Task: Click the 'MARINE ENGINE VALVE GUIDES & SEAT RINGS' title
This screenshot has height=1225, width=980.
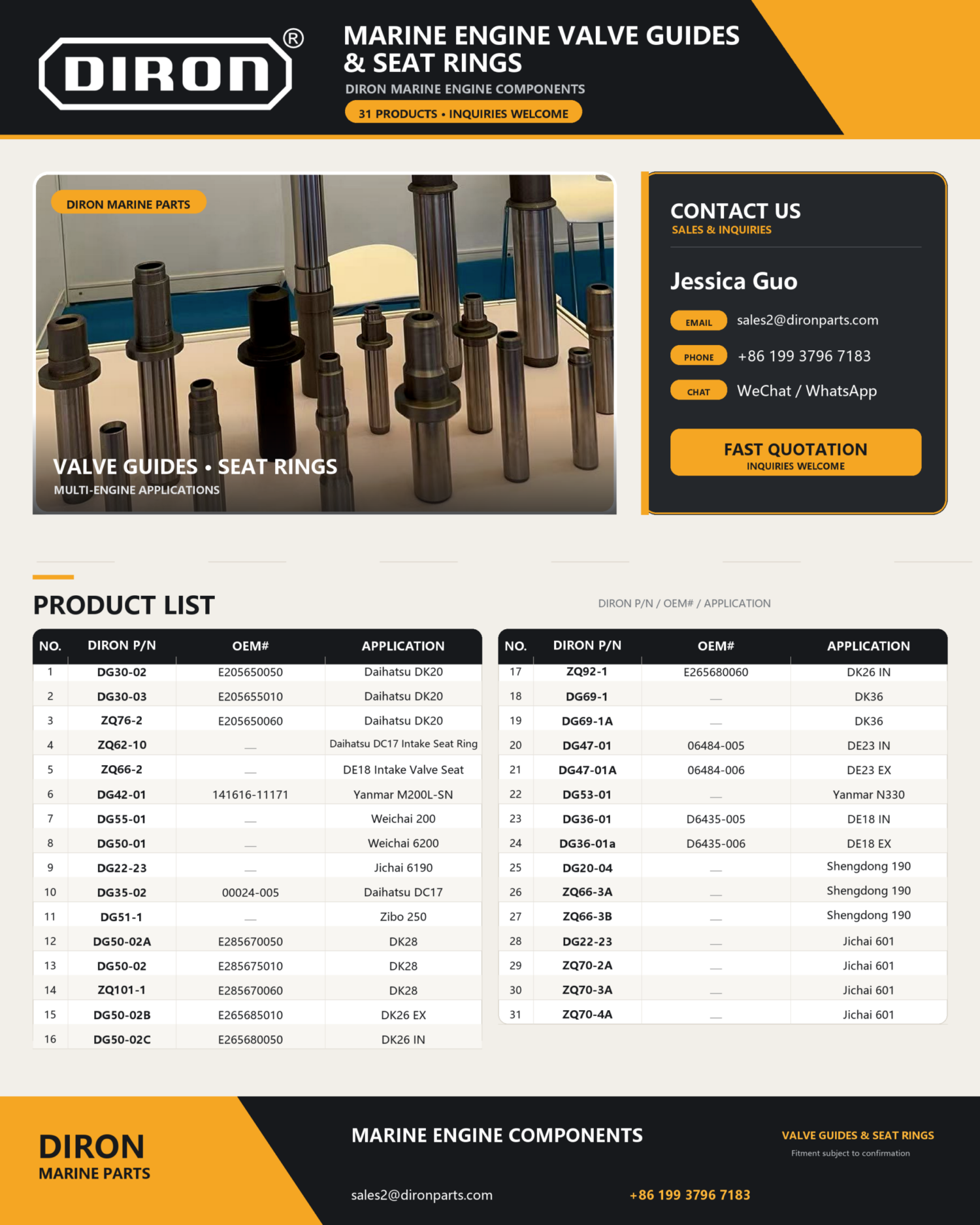Action: pos(542,49)
